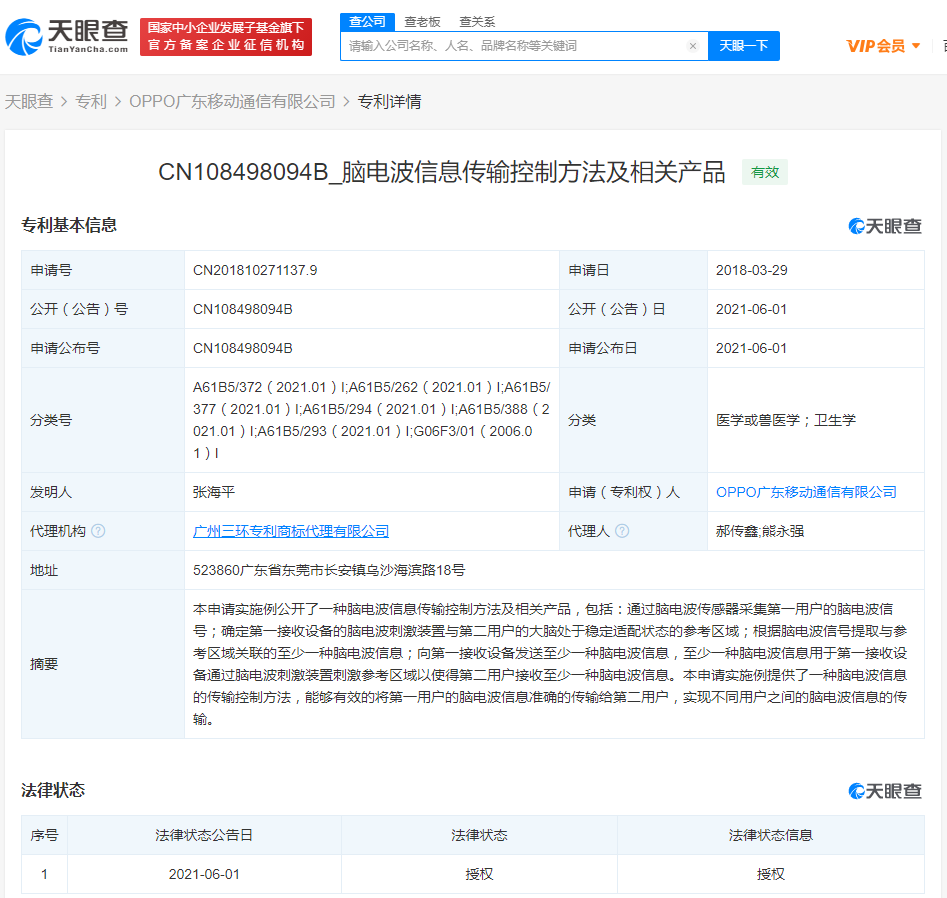This screenshot has width=947, height=898.
Task: Click the help icon beside 代理机构
Action: point(97,531)
